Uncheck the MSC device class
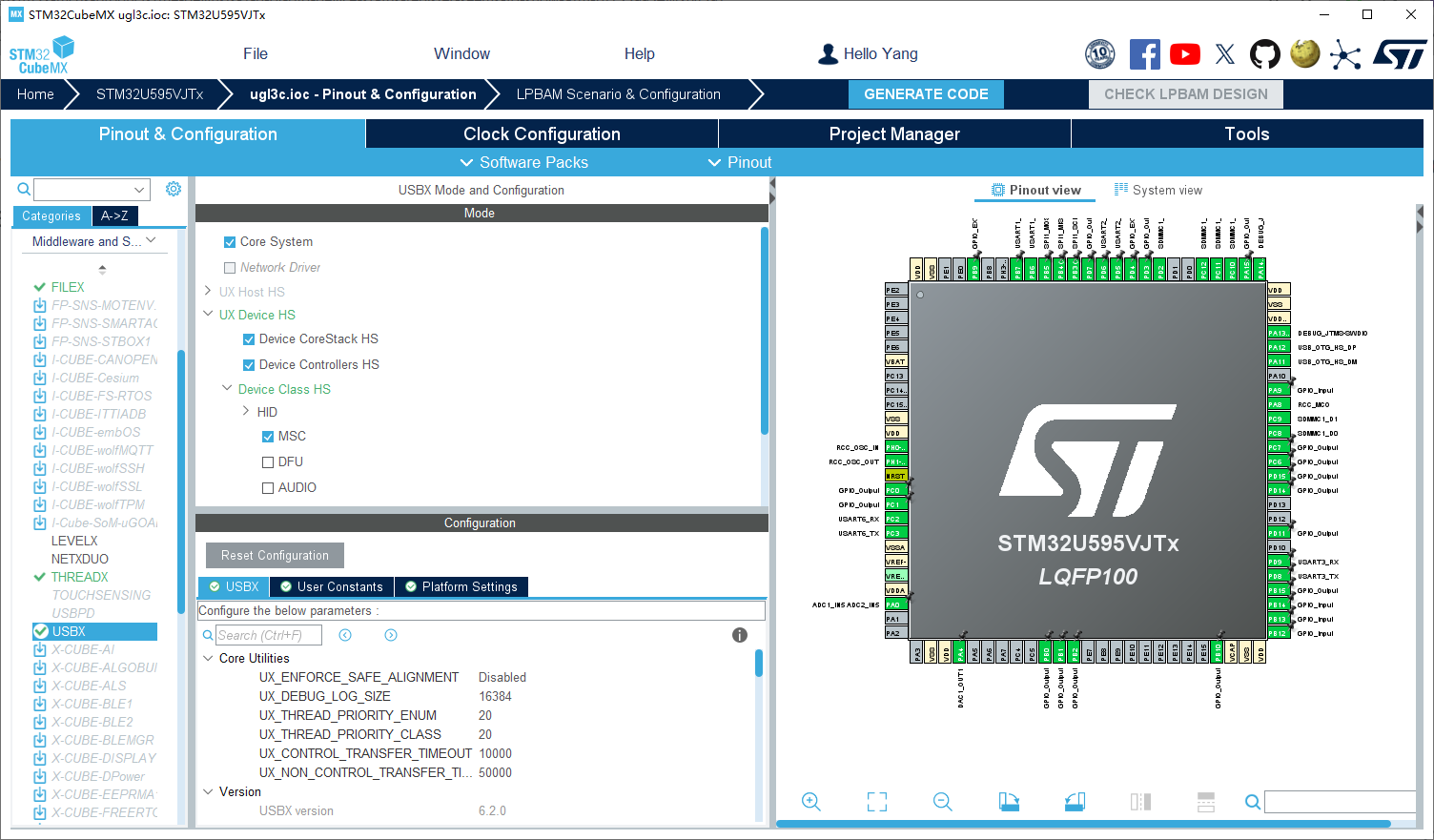This screenshot has height=840, width=1434. pyautogui.click(x=268, y=436)
